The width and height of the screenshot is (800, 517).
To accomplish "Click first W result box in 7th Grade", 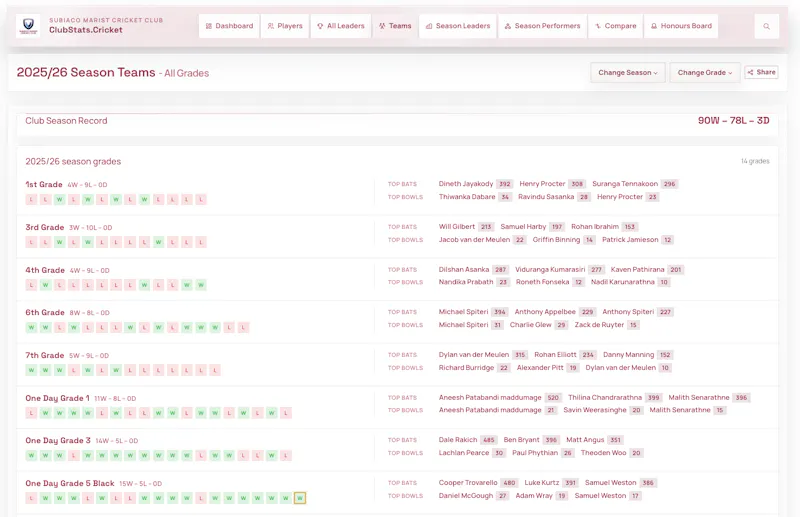I will (32, 370).
